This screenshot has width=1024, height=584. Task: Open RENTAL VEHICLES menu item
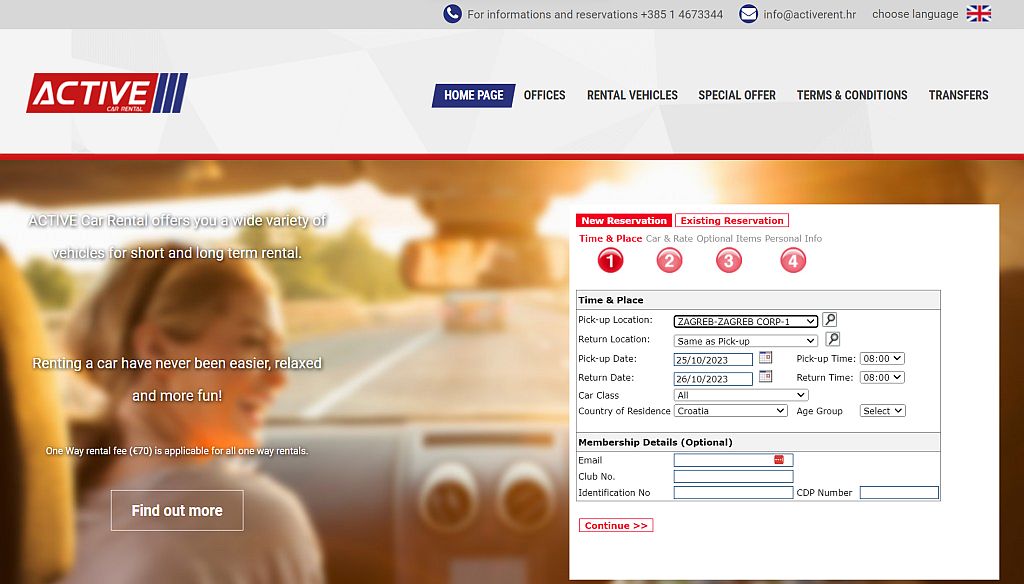(632, 95)
